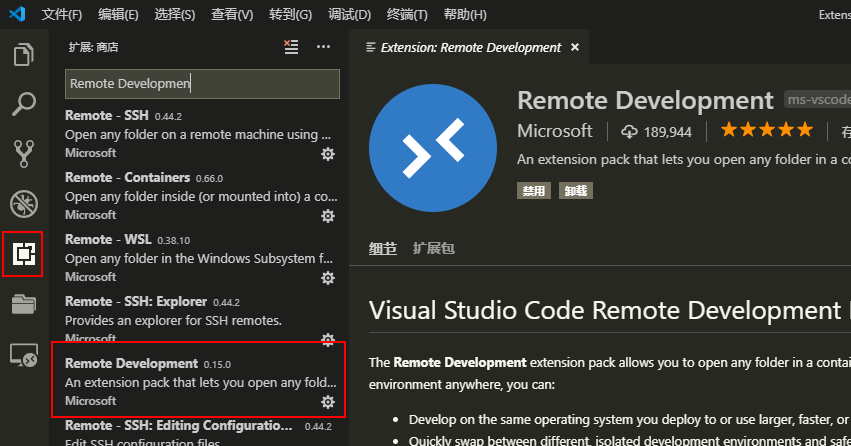Select Remote - WSL in extension list
The image size is (851, 446).
[x=200, y=258]
